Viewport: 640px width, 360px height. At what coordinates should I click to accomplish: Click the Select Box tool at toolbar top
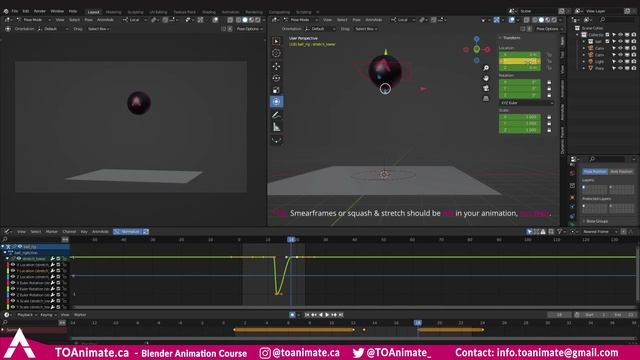(276, 41)
